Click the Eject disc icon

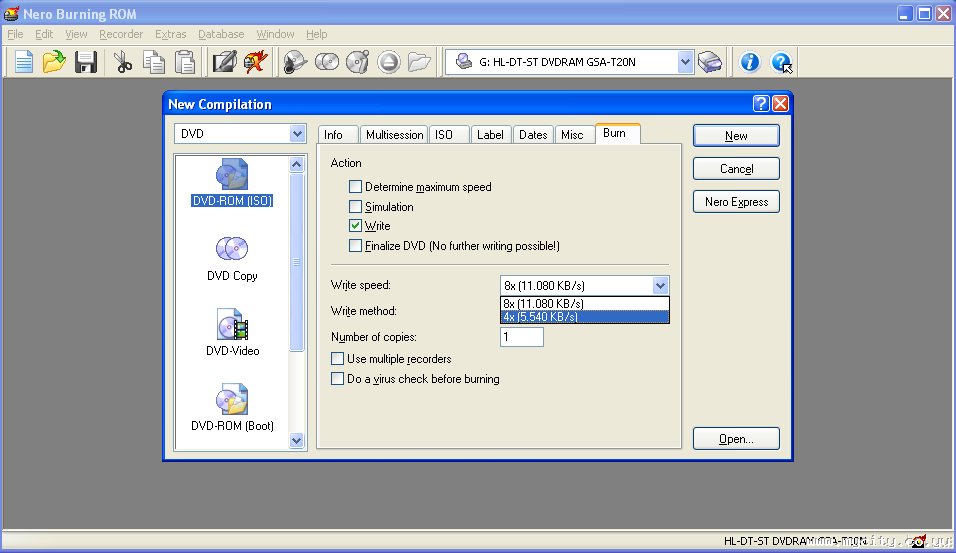[x=388, y=62]
